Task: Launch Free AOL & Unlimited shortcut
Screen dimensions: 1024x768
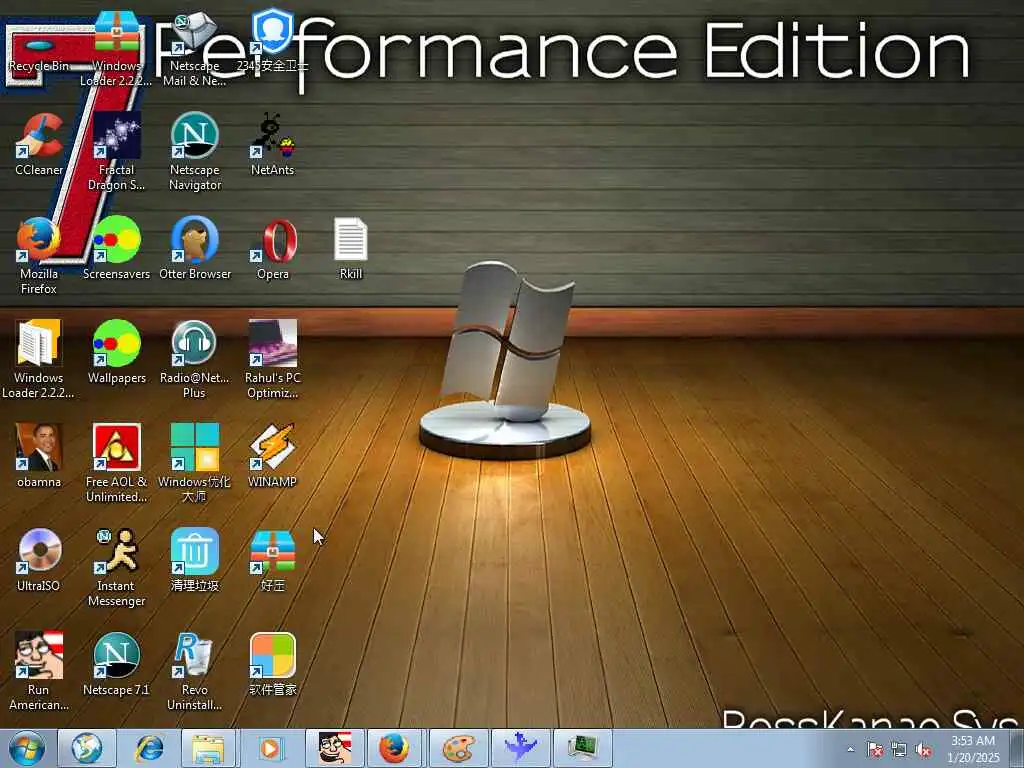Action: tap(116, 463)
